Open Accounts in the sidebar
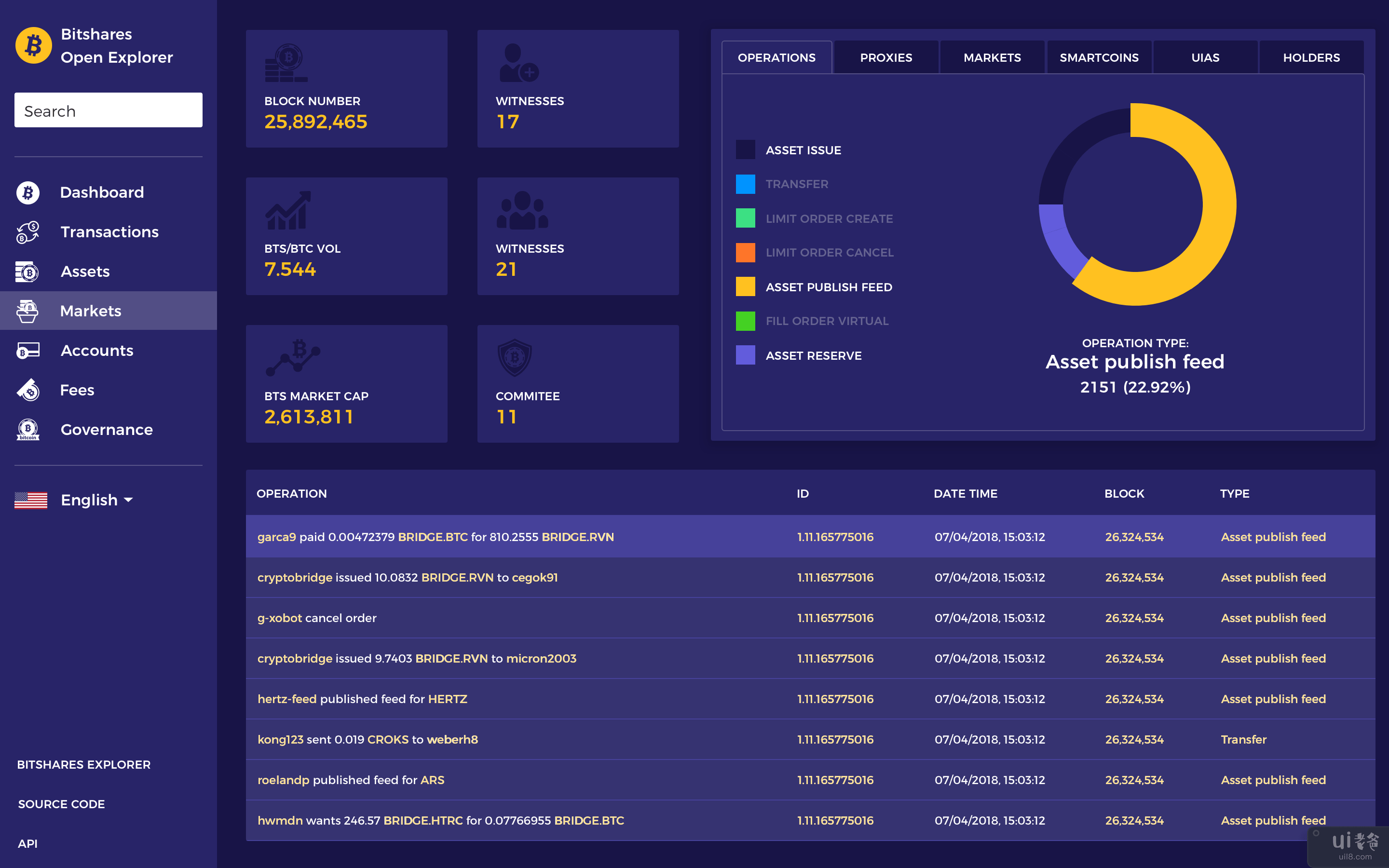 pyautogui.click(x=97, y=351)
